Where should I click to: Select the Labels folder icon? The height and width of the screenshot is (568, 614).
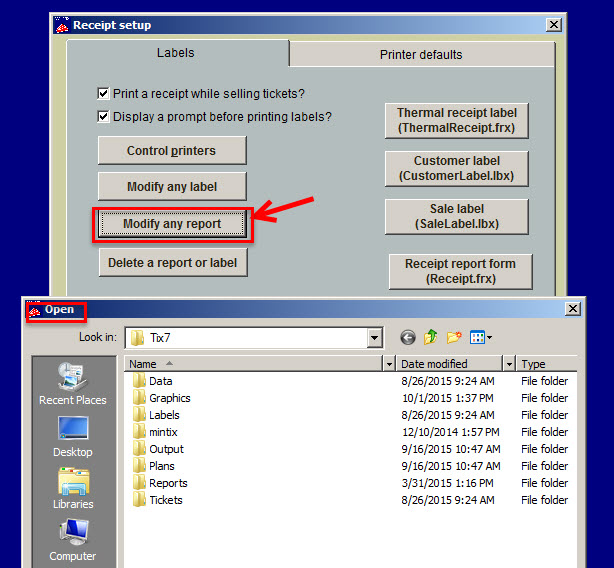click(139, 415)
